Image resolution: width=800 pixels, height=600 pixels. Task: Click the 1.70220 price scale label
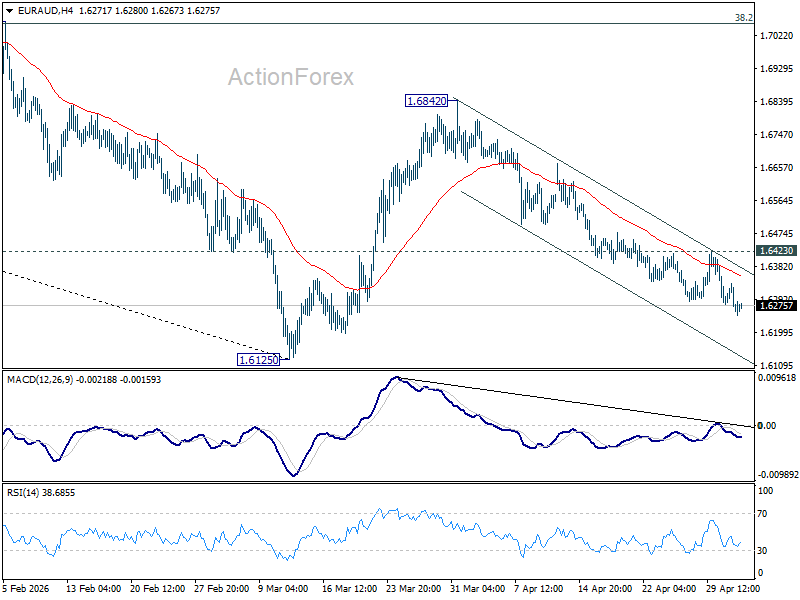click(777, 36)
